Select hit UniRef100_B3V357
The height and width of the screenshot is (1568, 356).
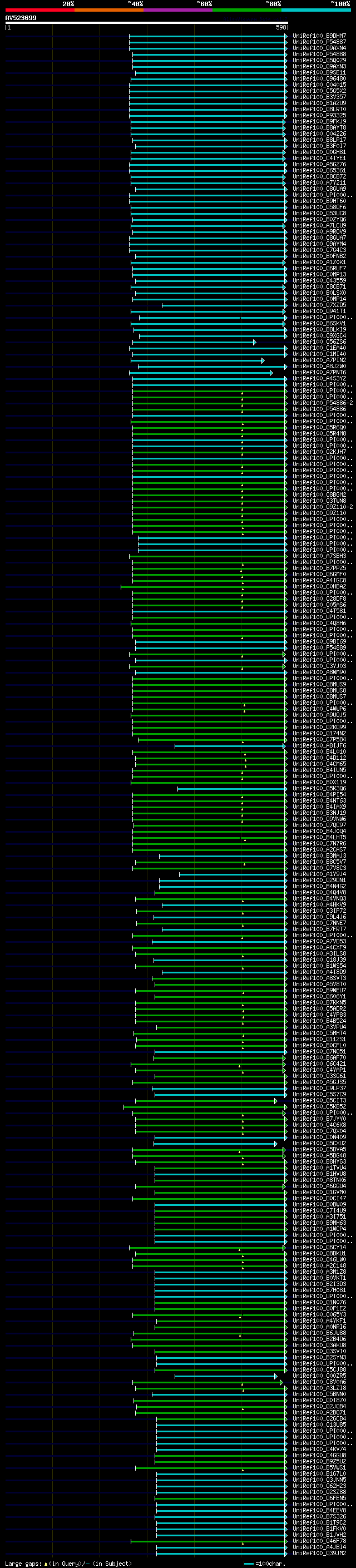319,97
